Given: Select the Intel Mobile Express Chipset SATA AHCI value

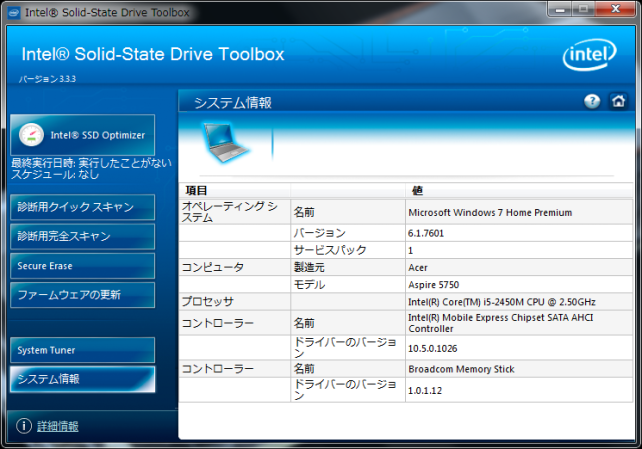Looking at the screenshot, I should click(x=501, y=323).
